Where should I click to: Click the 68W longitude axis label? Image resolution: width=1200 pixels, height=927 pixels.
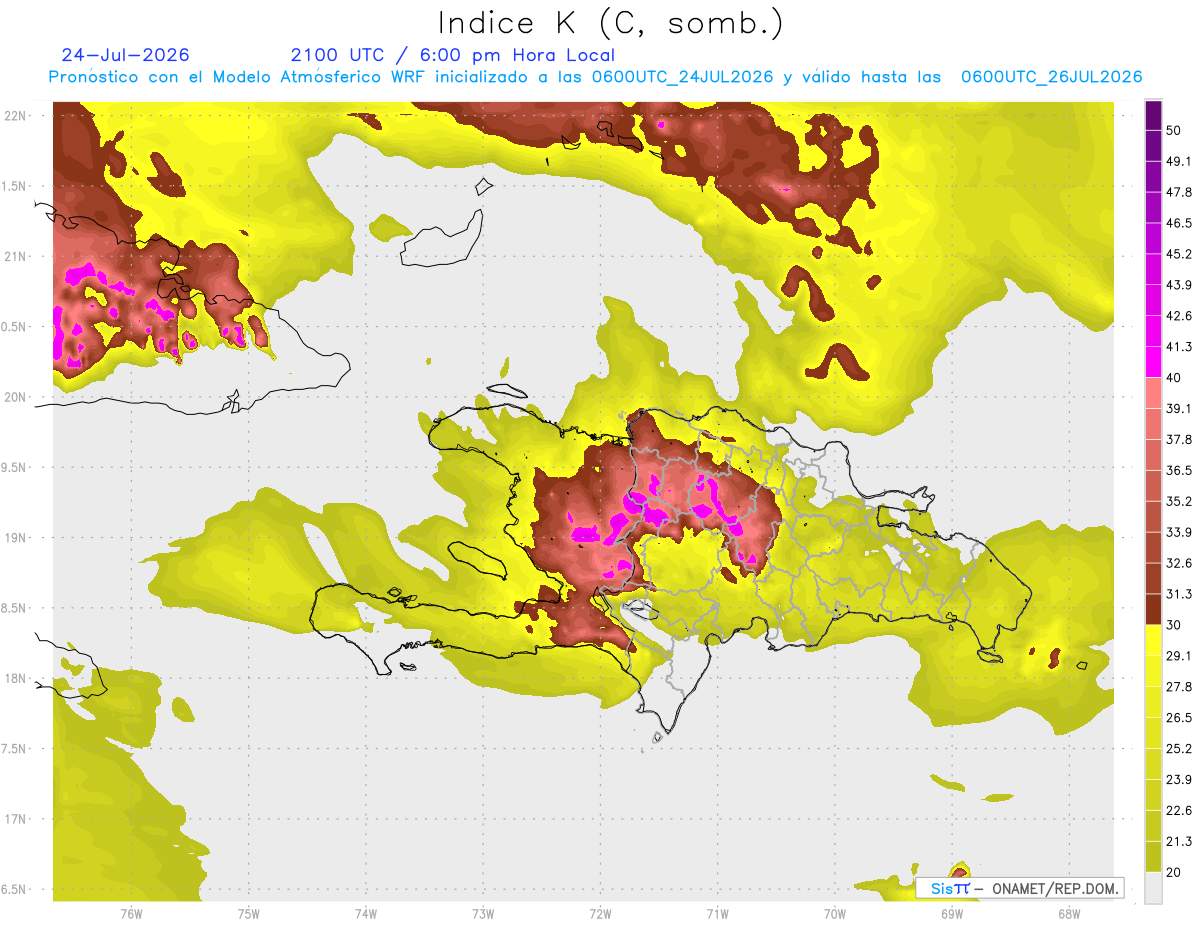[x=1068, y=914]
